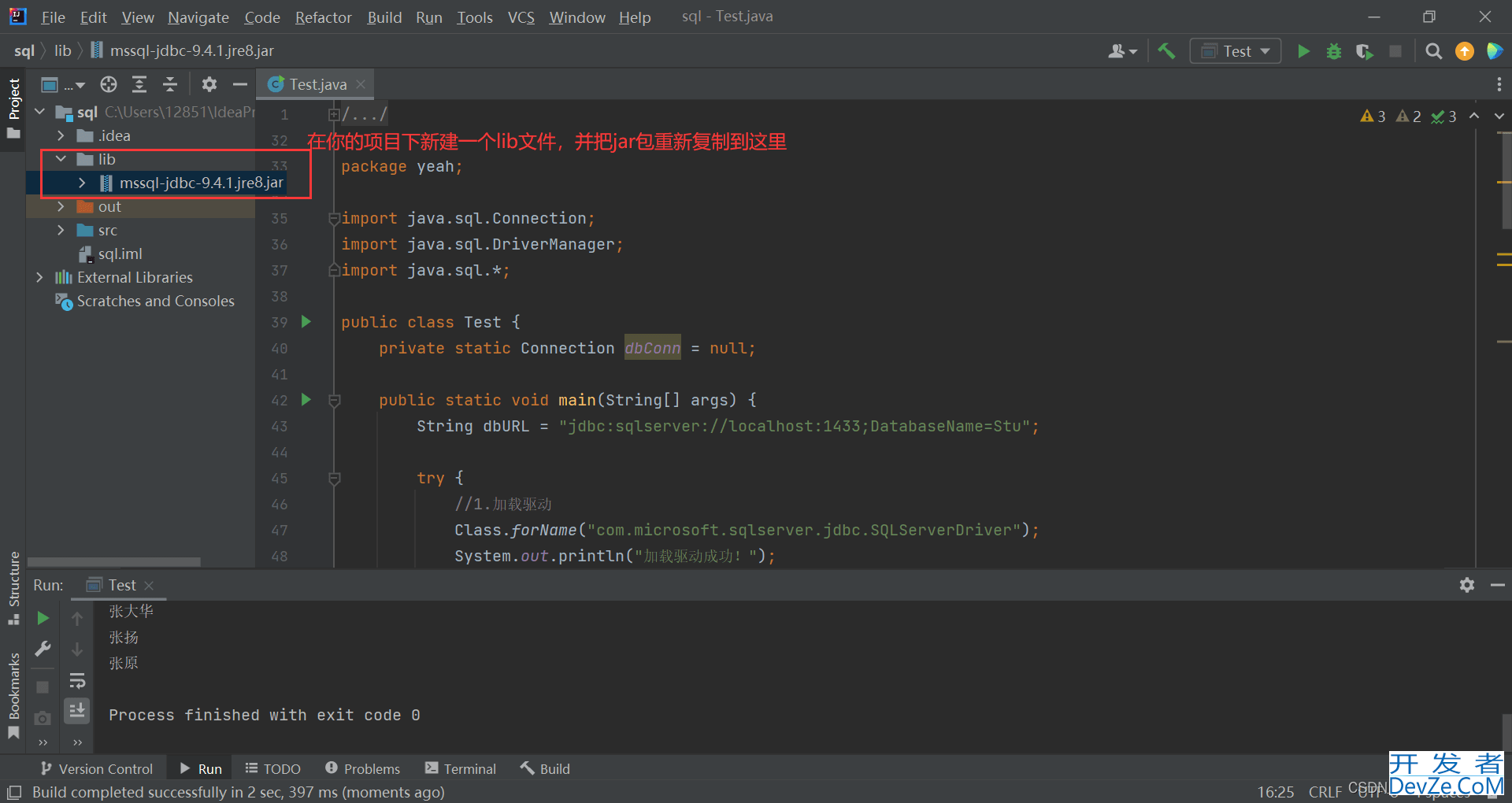Open the Refactor menu
1512x803 pixels.
pos(323,17)
